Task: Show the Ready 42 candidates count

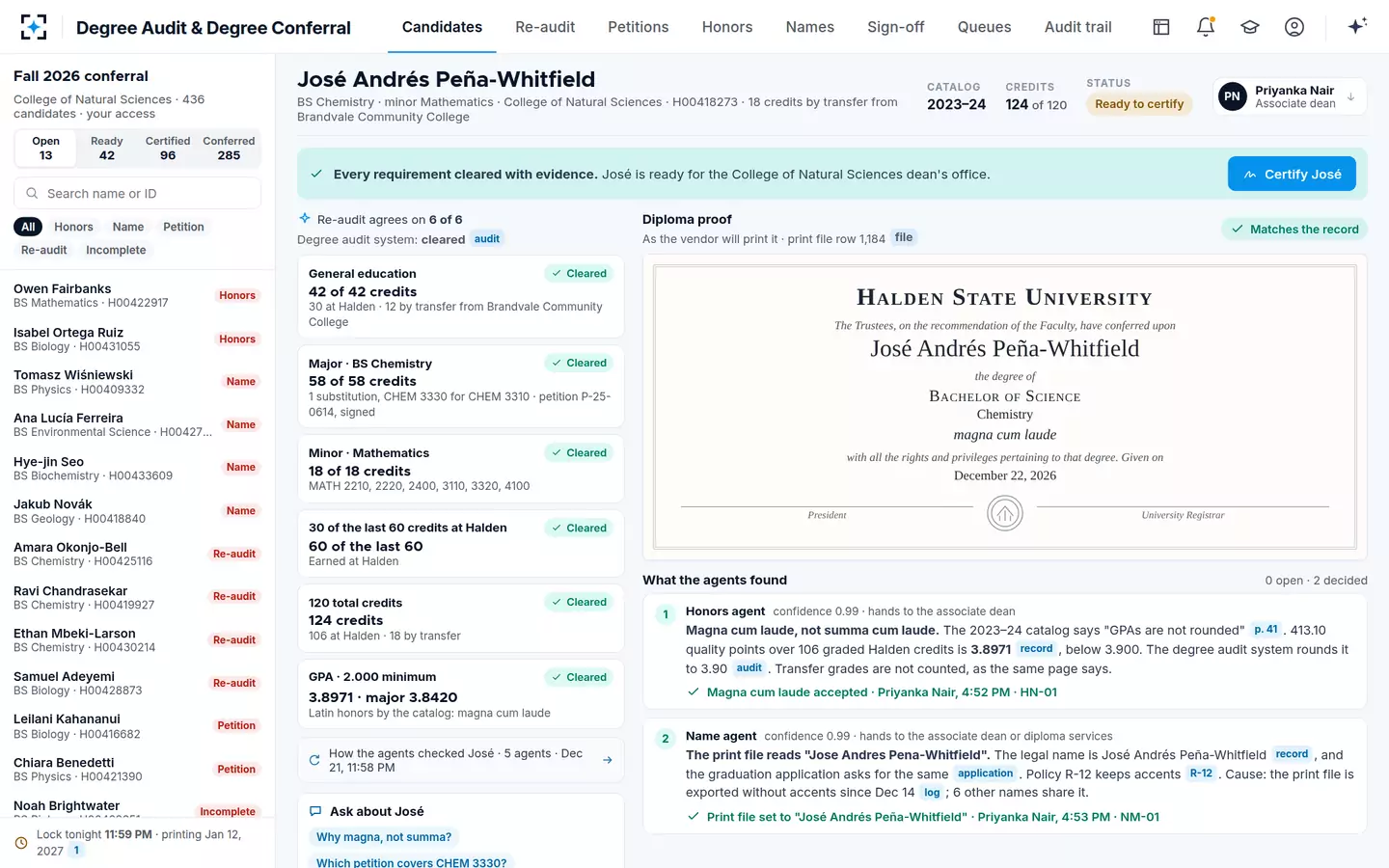Action: click(x=107, y=149)
